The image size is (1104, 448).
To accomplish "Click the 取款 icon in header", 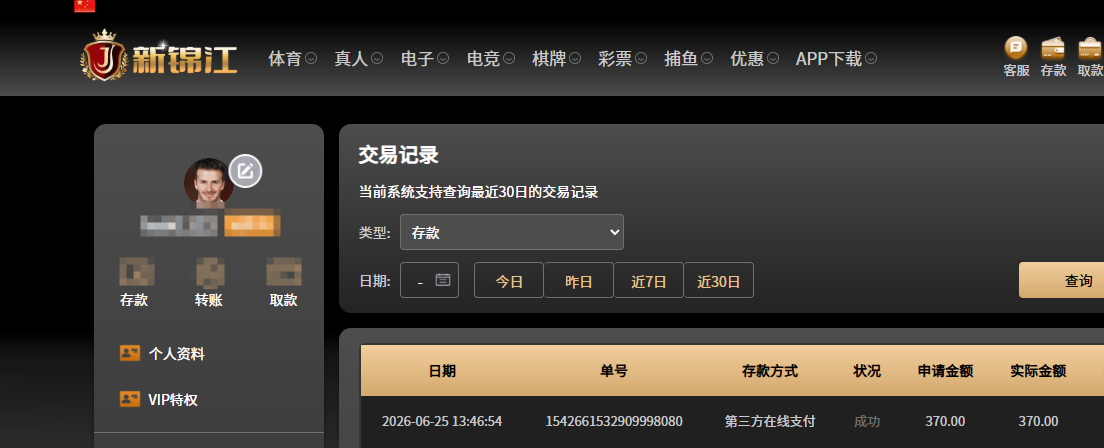I will pos(1090,48).
